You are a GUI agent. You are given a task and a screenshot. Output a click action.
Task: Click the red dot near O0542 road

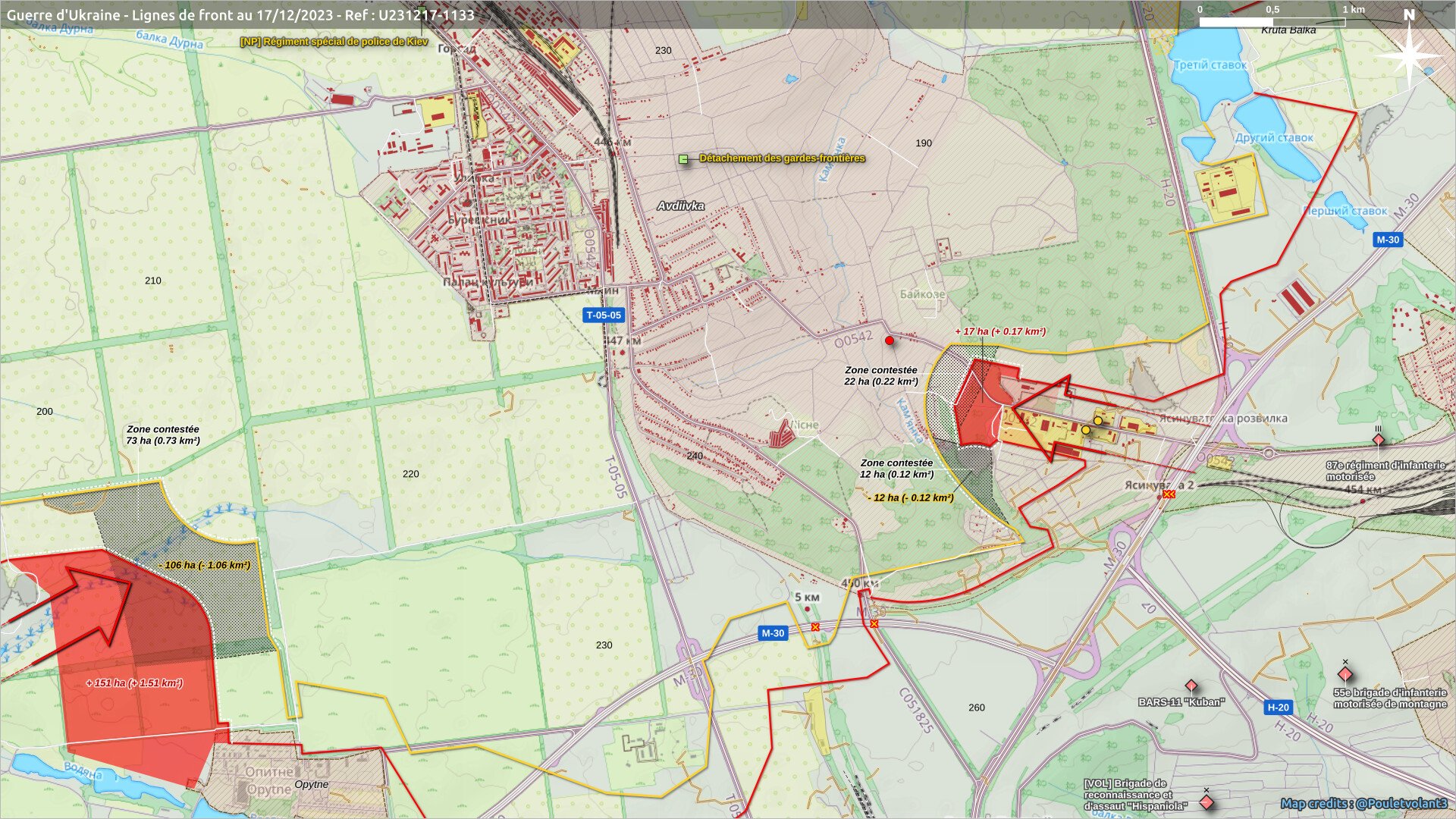coord(890,340)
